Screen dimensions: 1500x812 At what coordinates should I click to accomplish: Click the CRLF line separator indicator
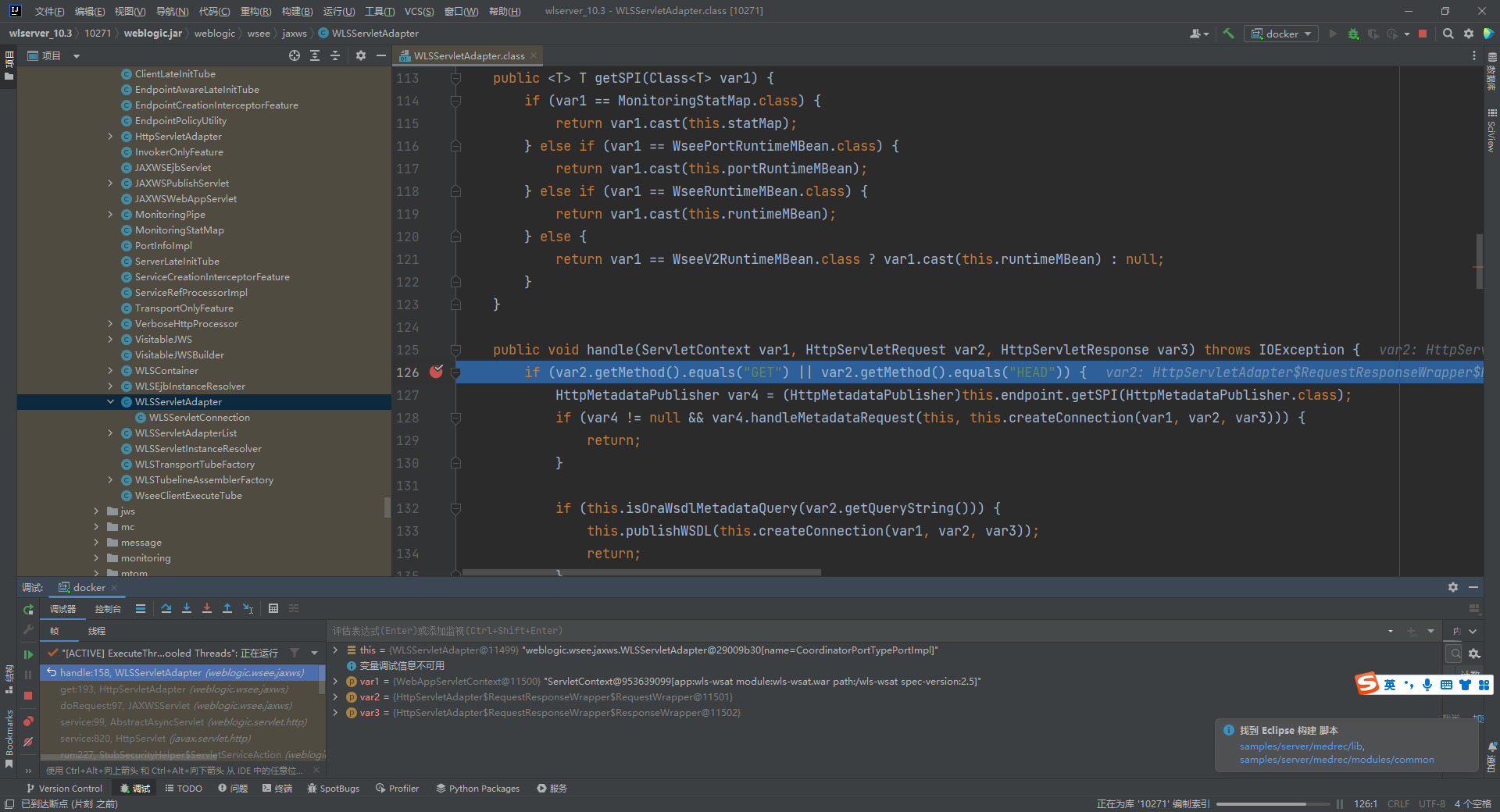coord(1398,803)
